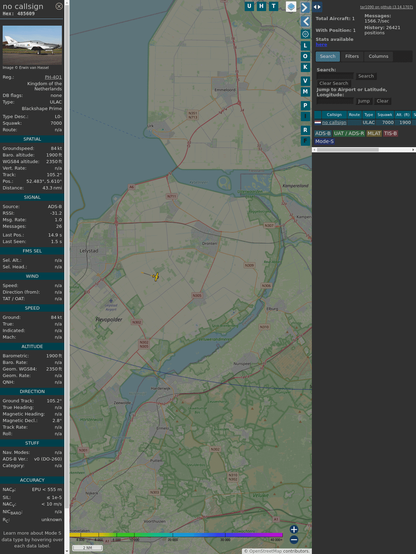
Task: Toggle the K map button
Action: [x=305, y=67]
